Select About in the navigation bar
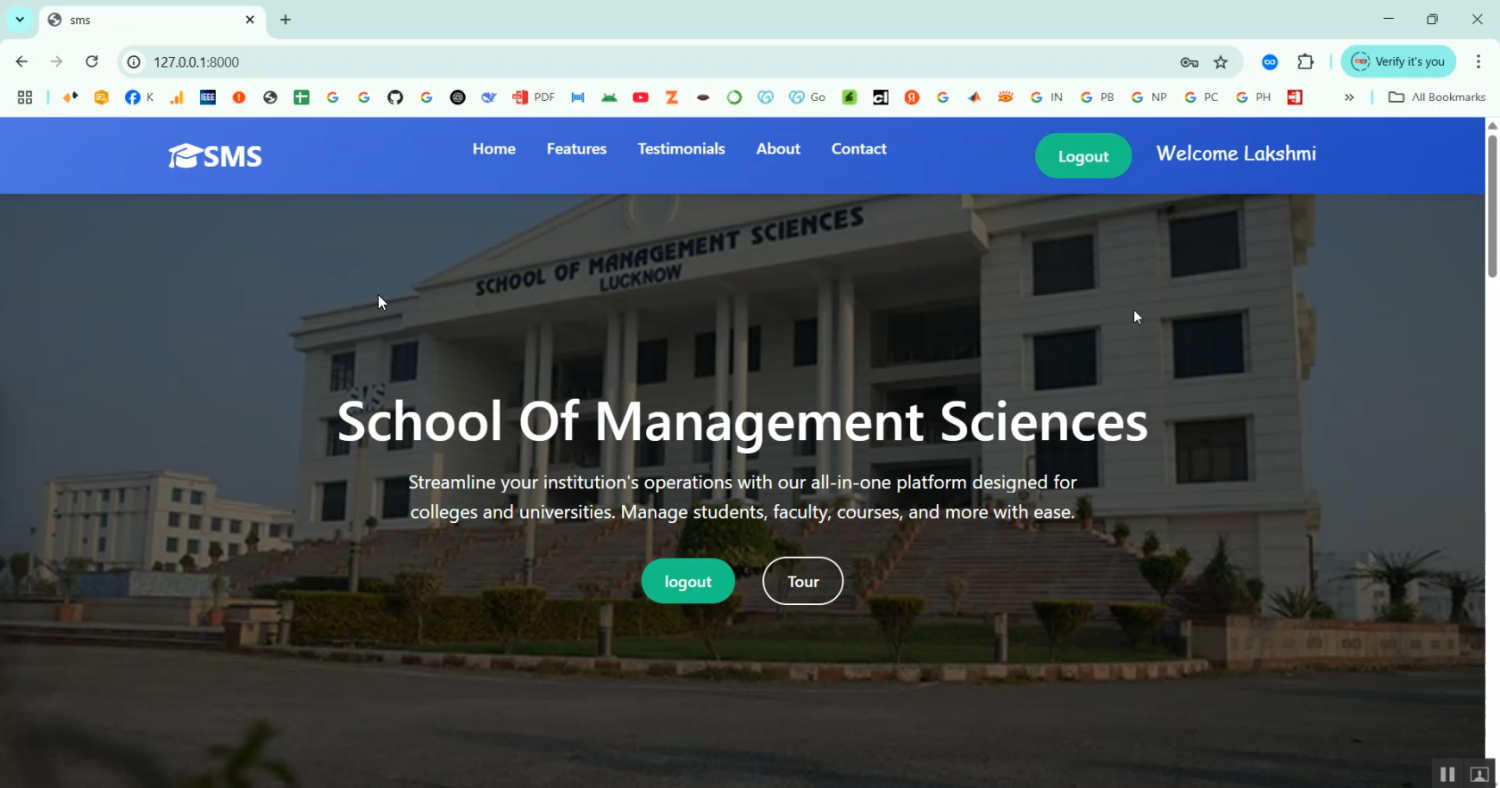 [x=778, y=149]
